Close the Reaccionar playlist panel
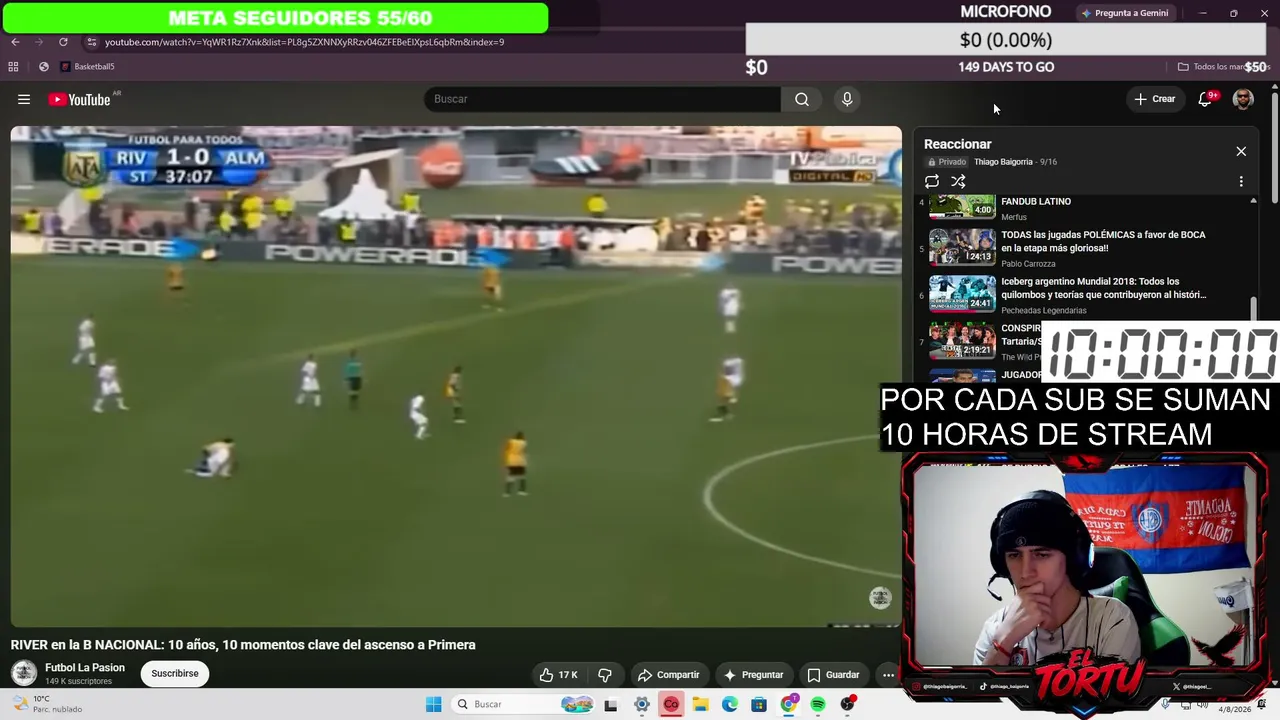Image resolution: width=1280 pixels, height=720 pixels. [x=1241, y=151]
